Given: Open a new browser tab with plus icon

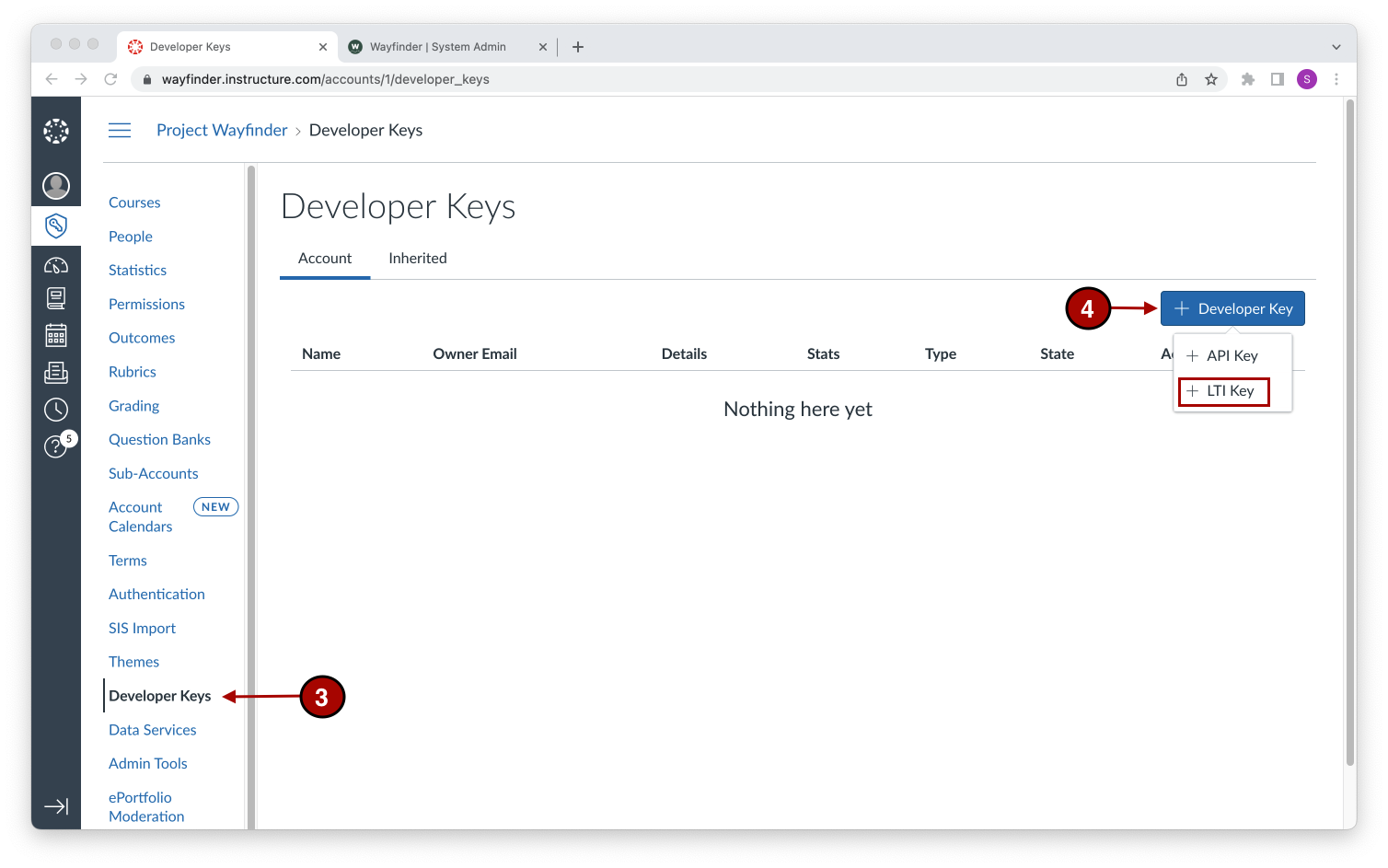Looking at the screenshot, I should click(578, 47).
